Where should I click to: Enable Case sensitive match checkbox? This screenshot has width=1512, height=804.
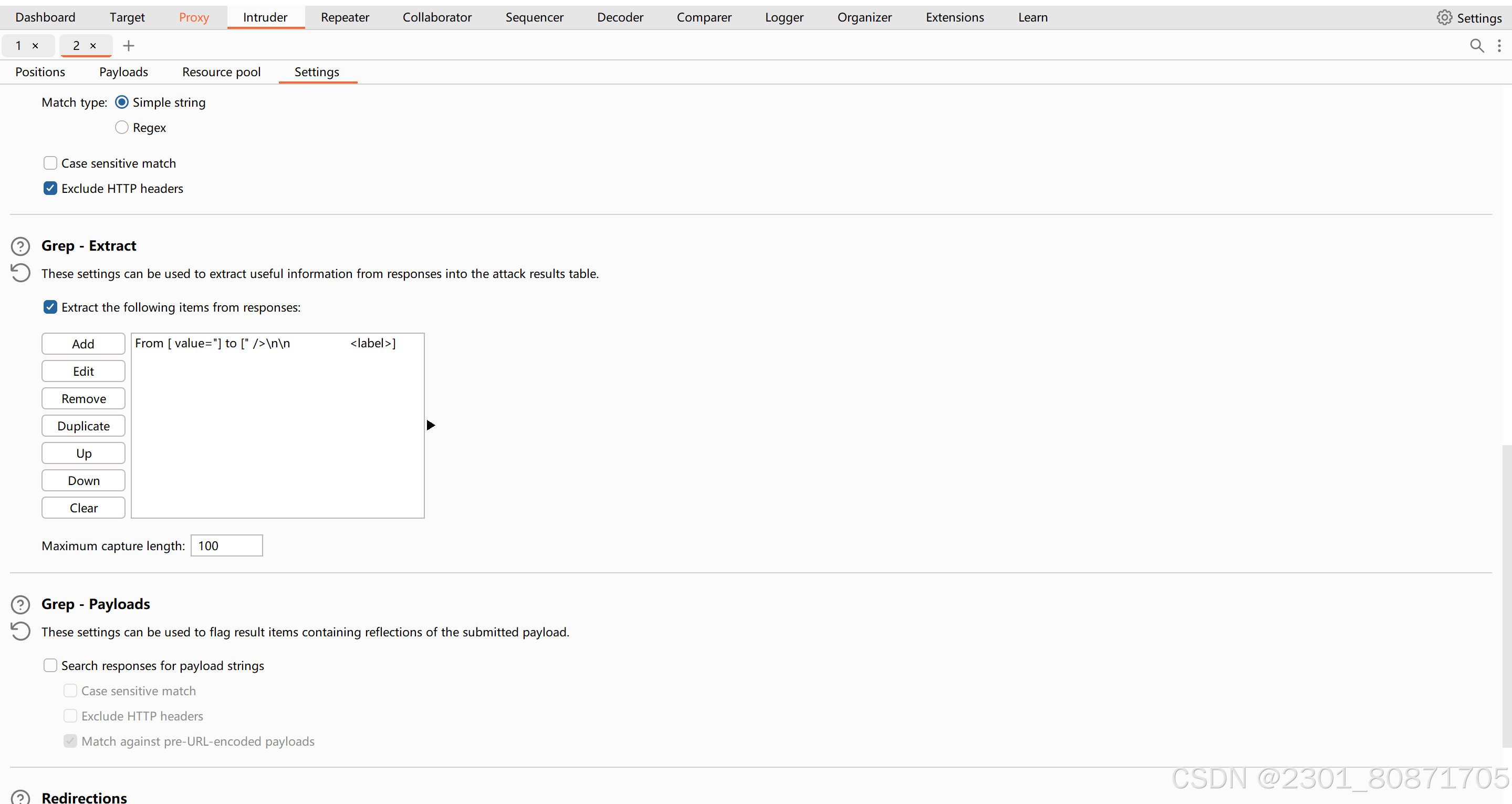click(50, 163)
